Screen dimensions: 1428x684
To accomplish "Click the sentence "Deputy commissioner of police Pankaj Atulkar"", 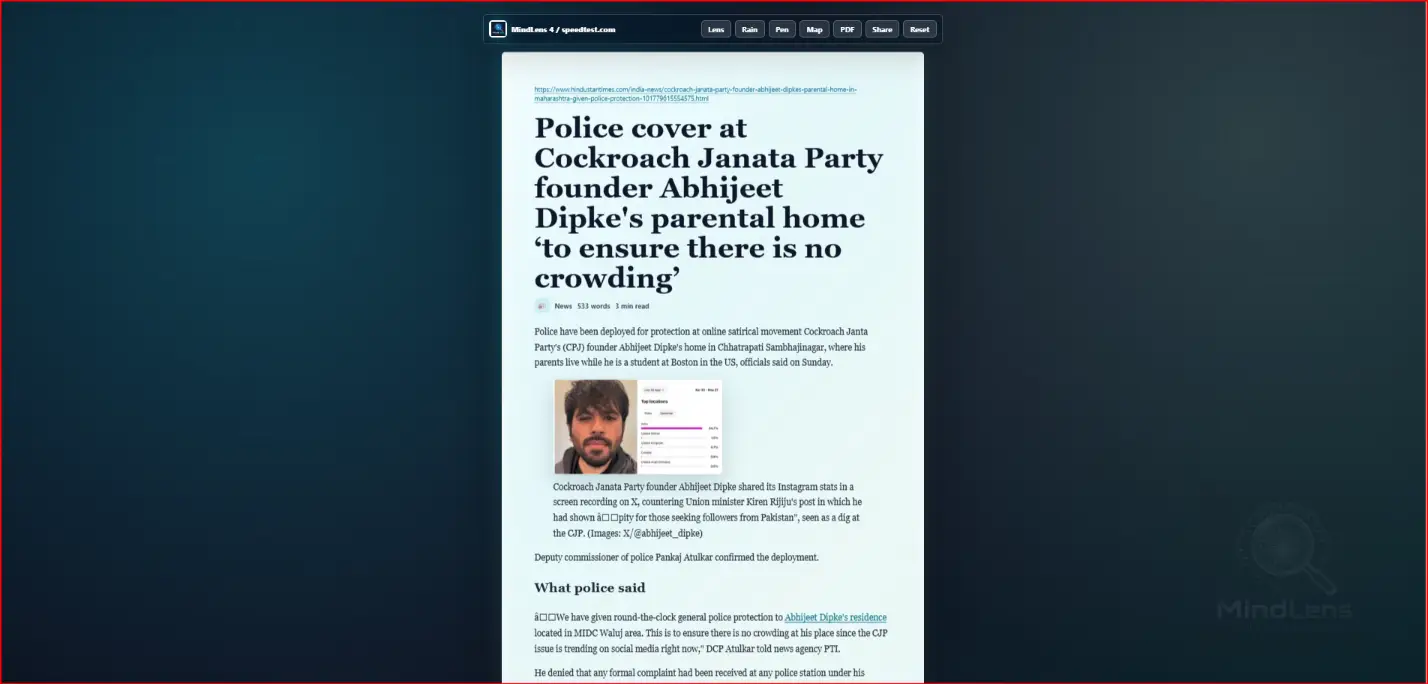I will [676, 557].
